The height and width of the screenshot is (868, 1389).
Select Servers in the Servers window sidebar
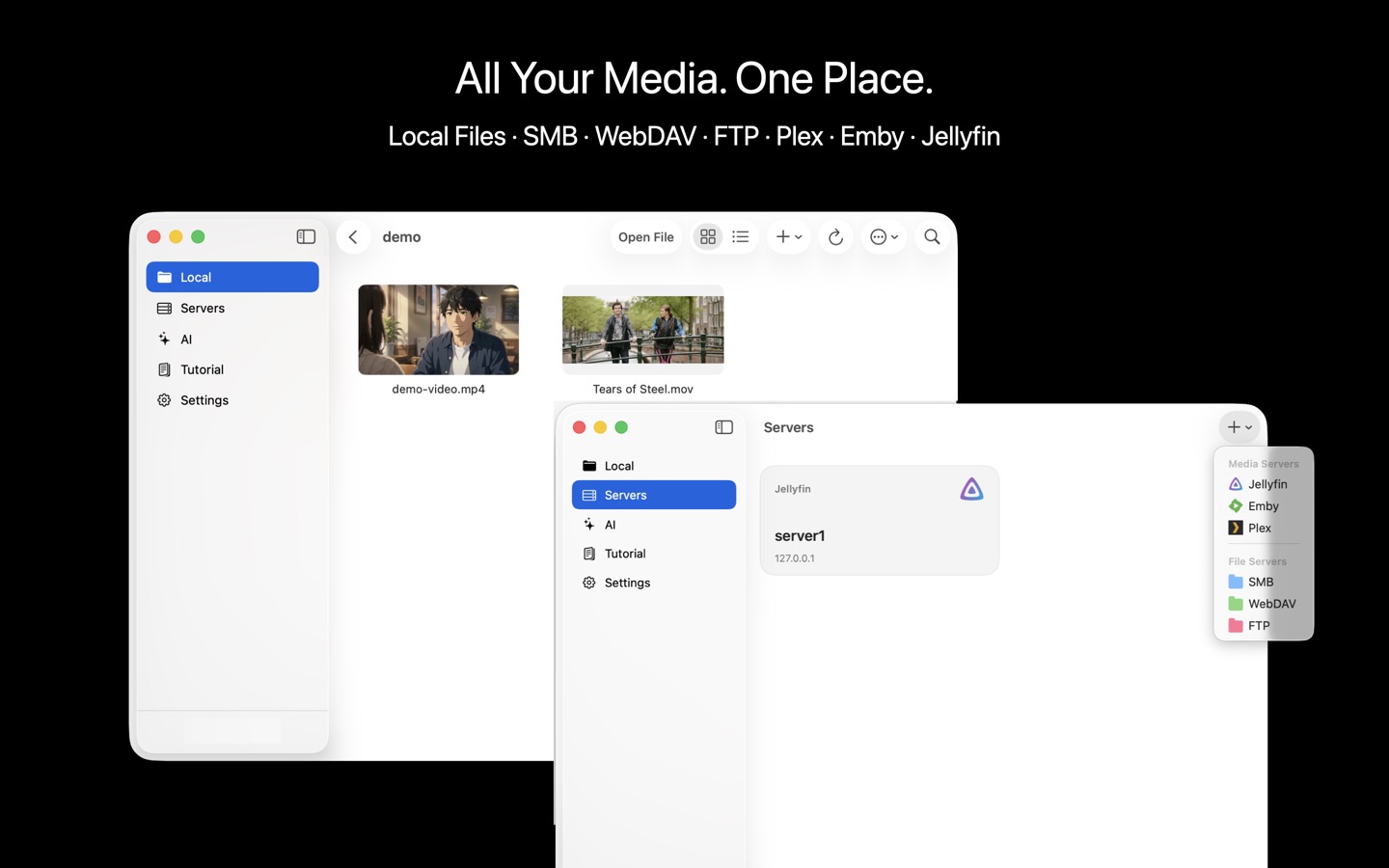pyautogui.click(x=654, y=495)
